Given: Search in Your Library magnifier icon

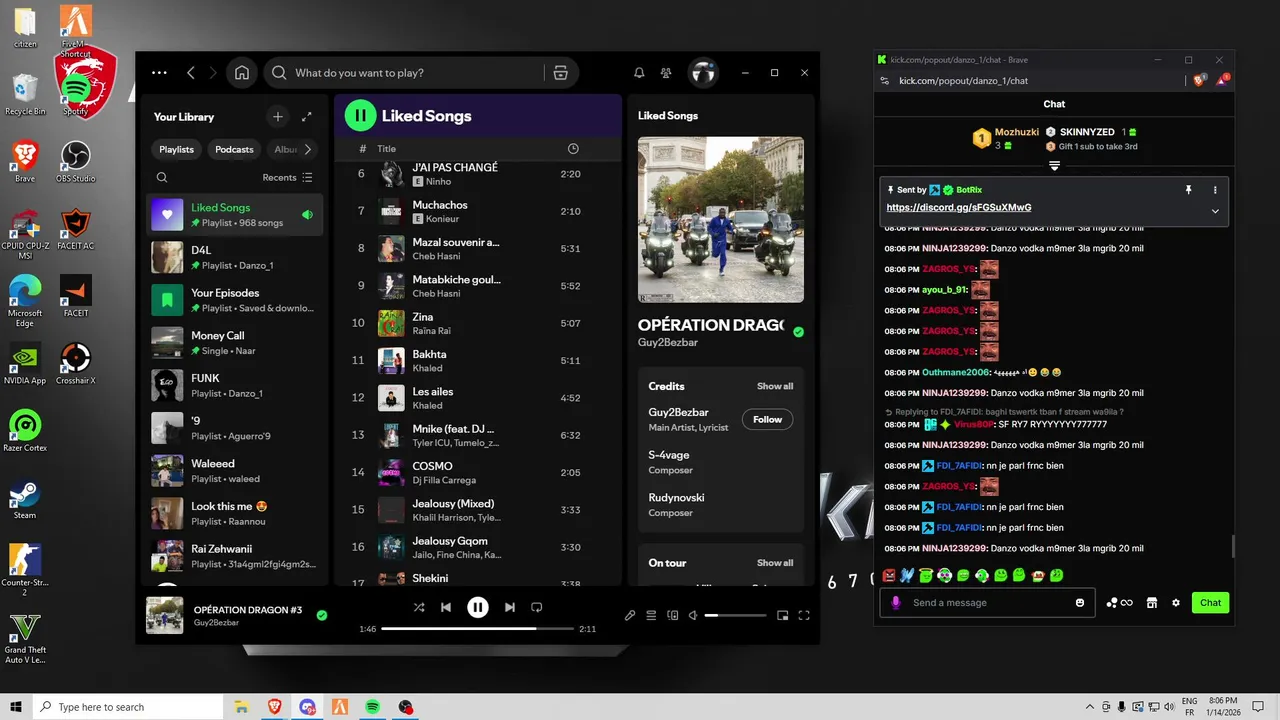Looking at the screenshot, I should point(162,177).
